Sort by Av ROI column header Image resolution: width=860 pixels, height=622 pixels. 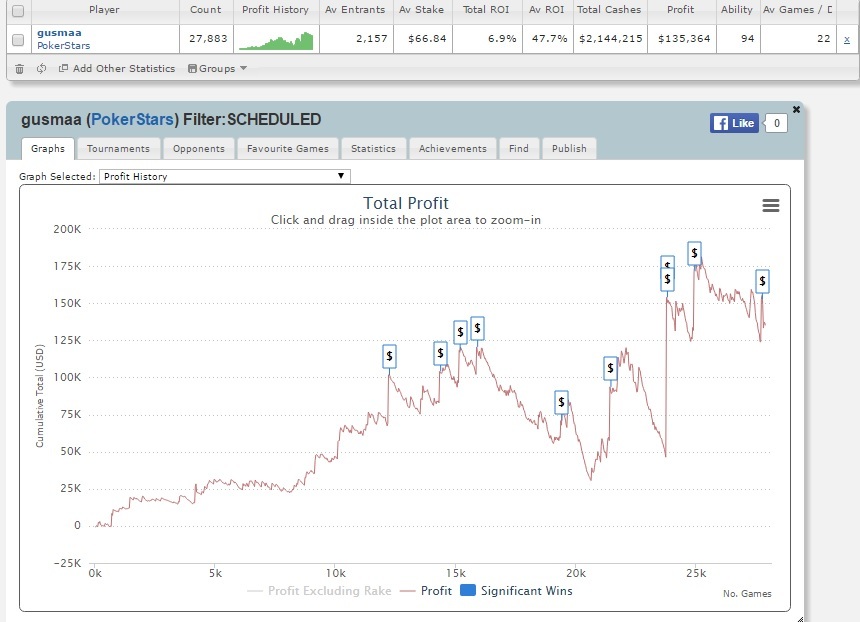(x=546, y=10)
